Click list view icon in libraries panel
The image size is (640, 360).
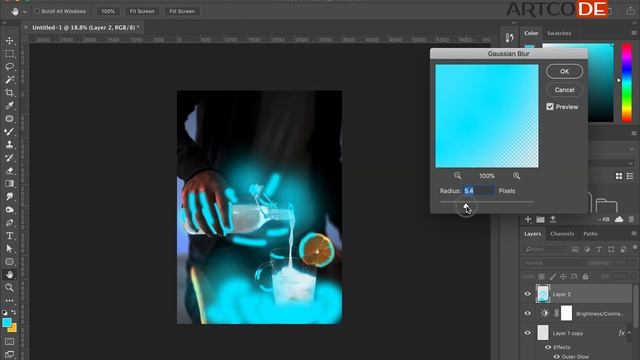pos(630,176)
